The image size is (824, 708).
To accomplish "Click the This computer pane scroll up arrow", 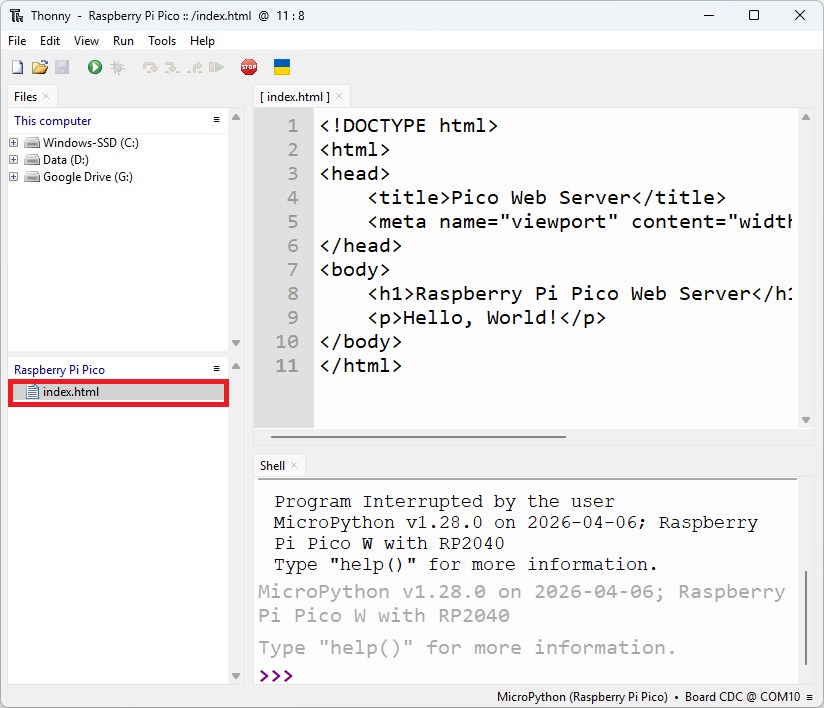I will pyautogui.click(x=236, y=117).
